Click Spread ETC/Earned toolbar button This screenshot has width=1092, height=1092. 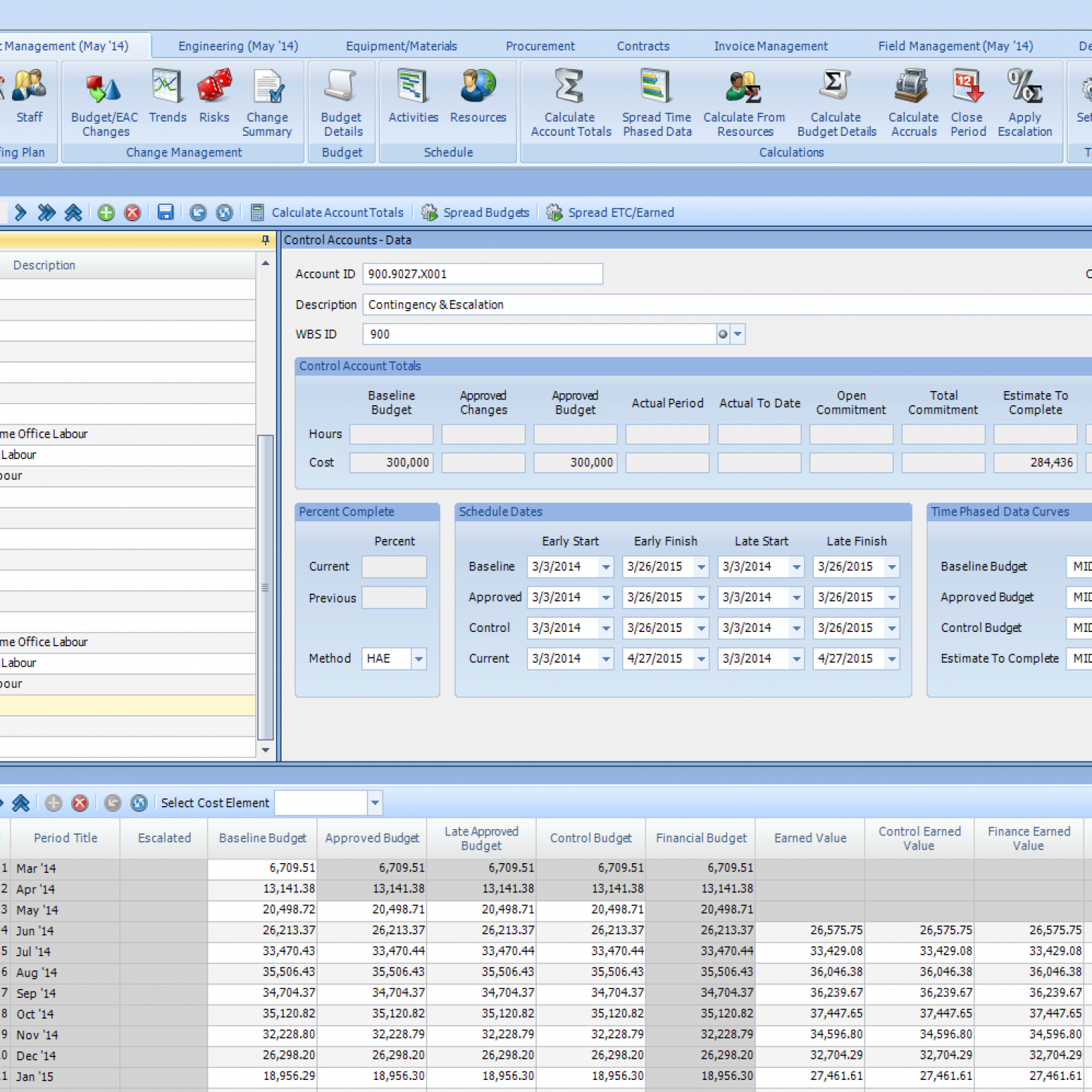[610, 213]
